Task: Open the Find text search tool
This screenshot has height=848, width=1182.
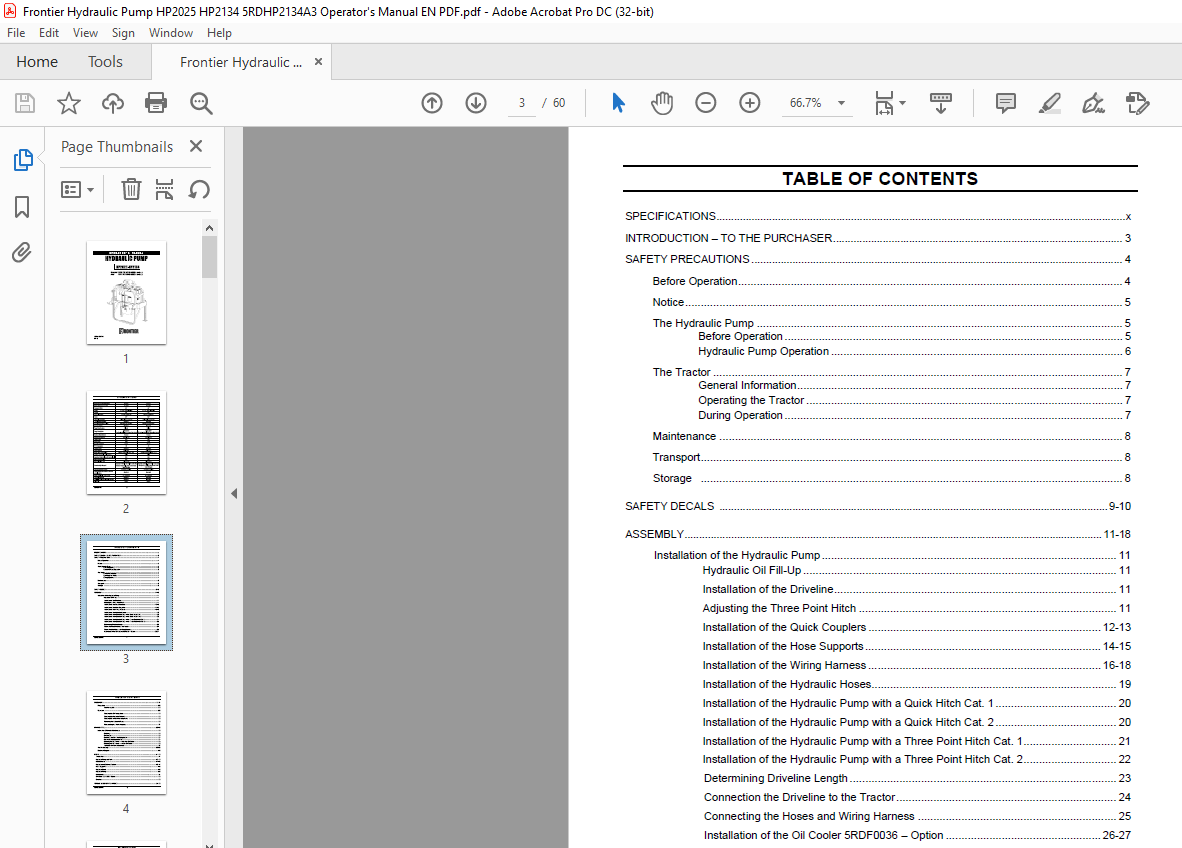Action: point(201,103)
